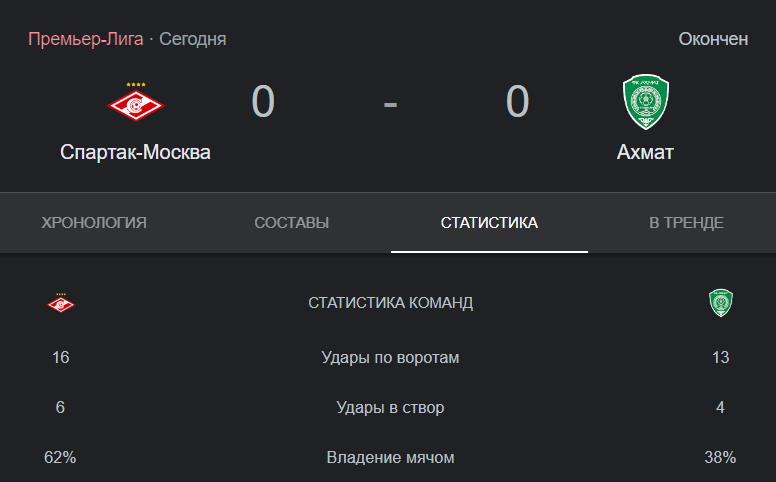This screenshot has width=776, height=482.
Task: Click small Akhmat crest in statistics header
Action: click(x=721, y=302)
